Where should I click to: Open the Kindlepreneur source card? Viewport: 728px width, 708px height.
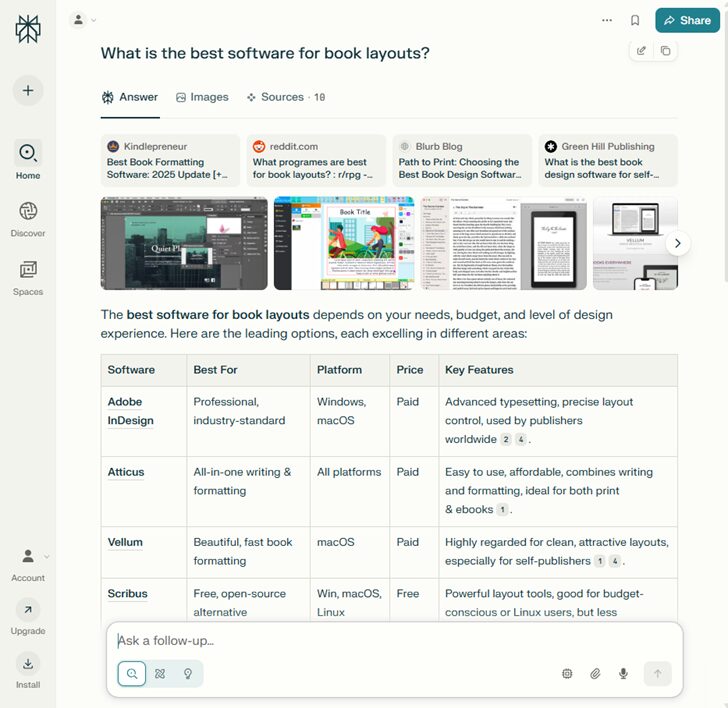click(x=170, y=160)
